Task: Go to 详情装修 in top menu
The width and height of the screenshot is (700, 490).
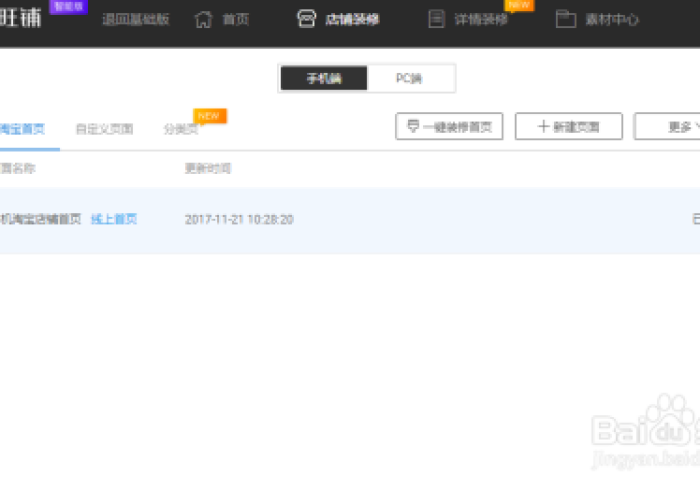Action: [481, 20]
